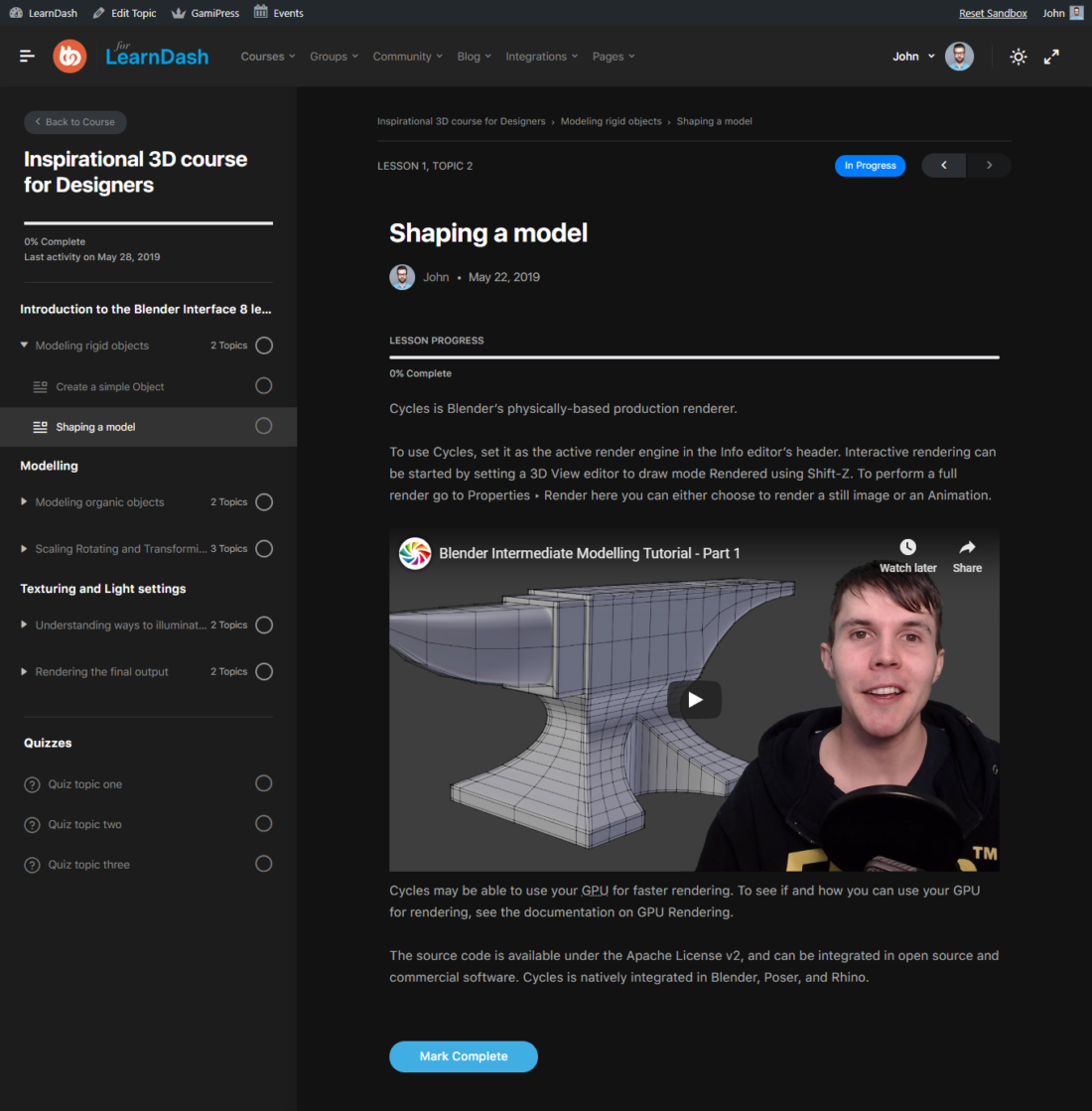
Task: Click the Watch later clock icon on the video
Action: 906,546
